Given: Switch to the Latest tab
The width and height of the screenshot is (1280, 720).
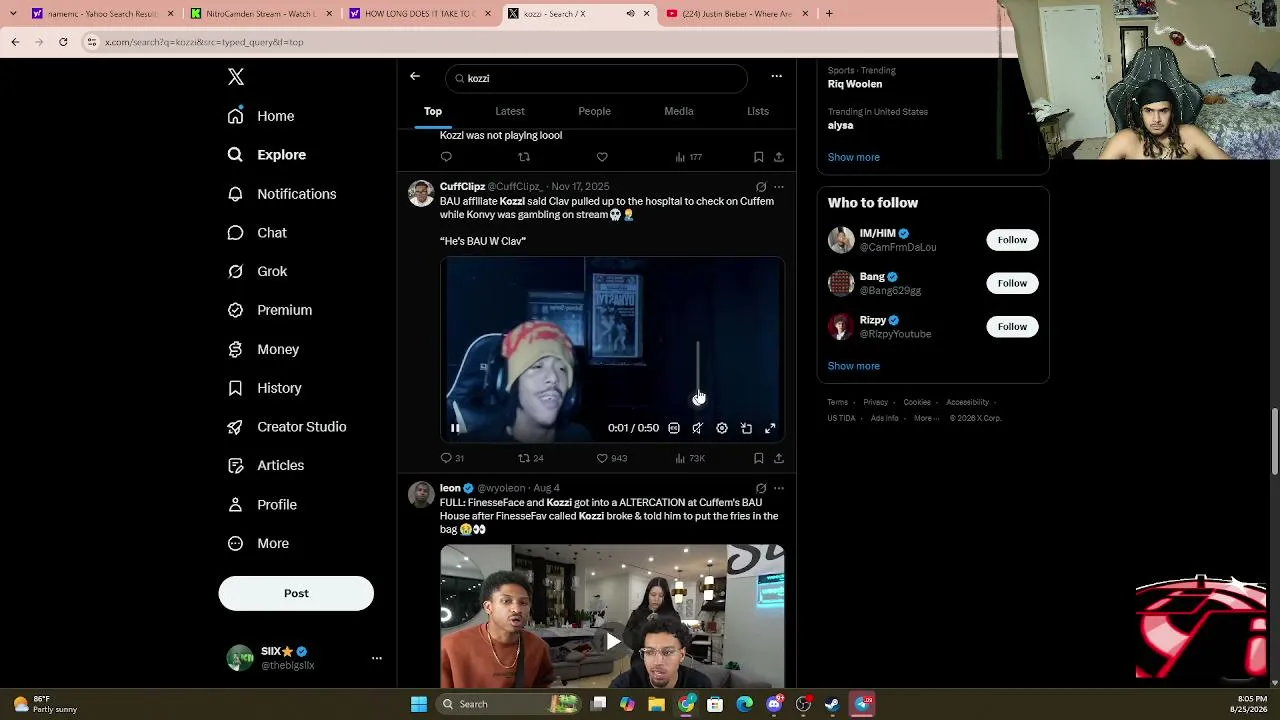Looking at the screenshot, I should [x=510, y=111].
